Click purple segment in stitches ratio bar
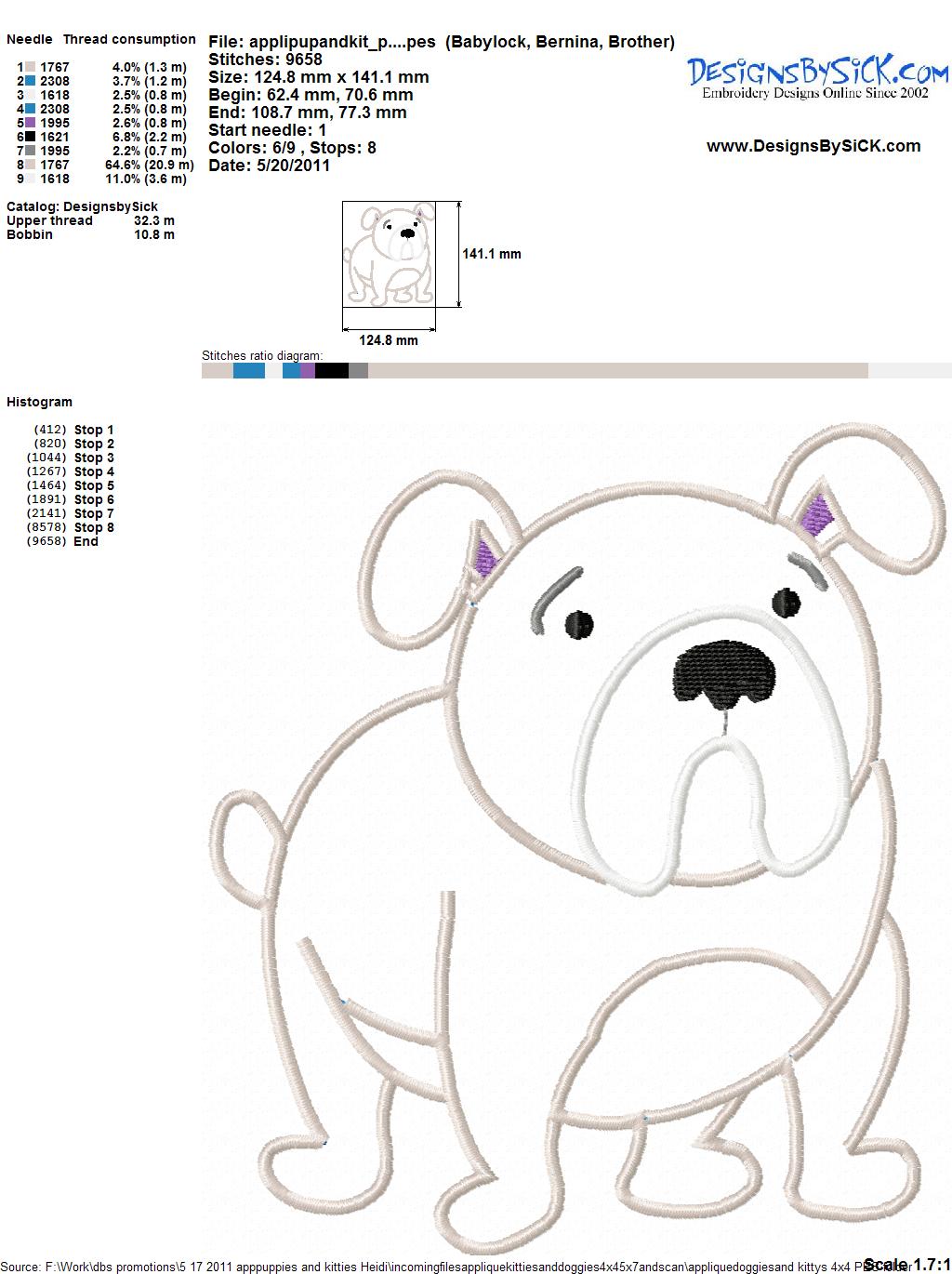 tap(307, 371)
